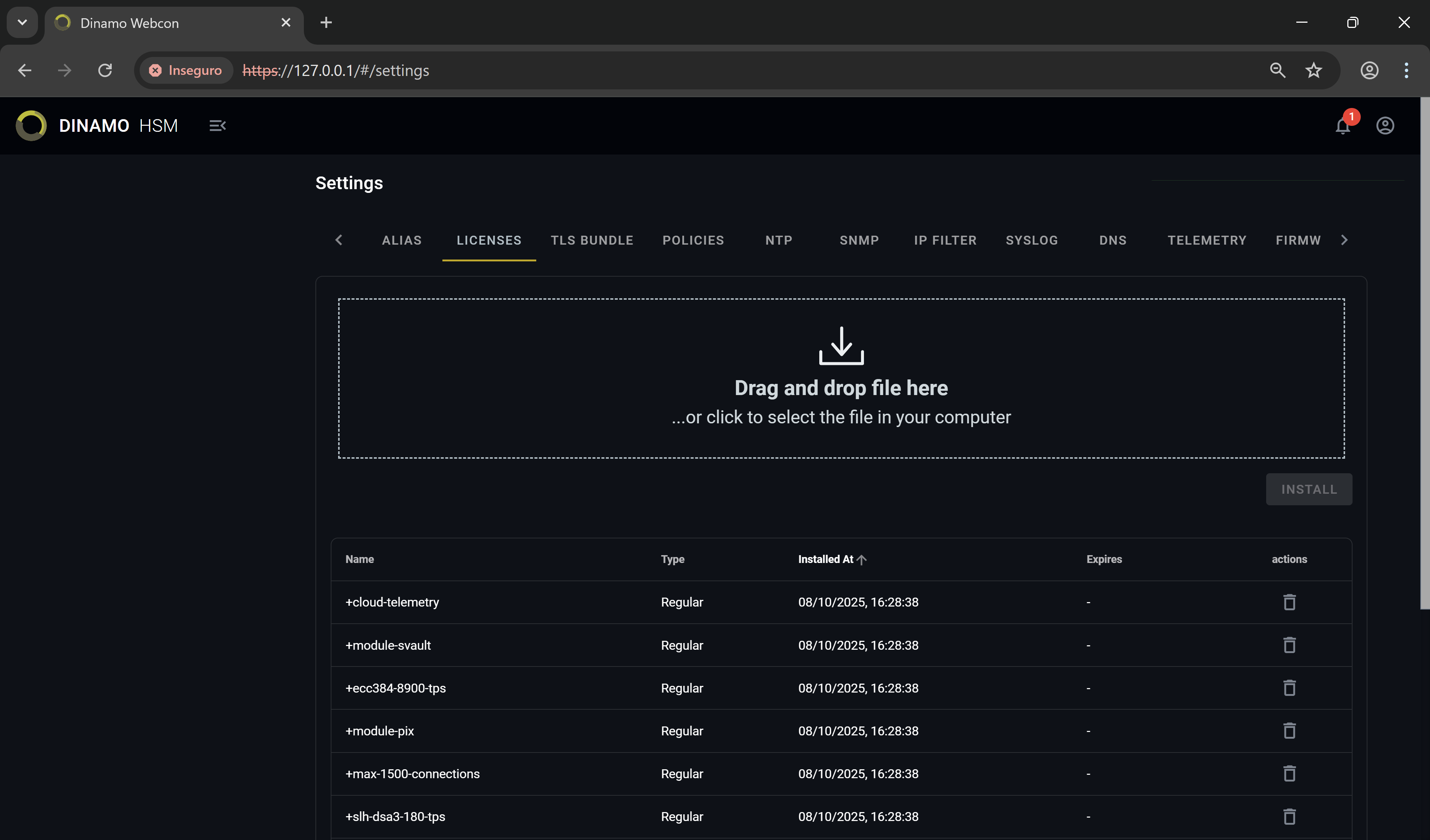Open the TELEMETRY settings tab
This screenshot has height=840, width=1430.
tap(1207, 240)
